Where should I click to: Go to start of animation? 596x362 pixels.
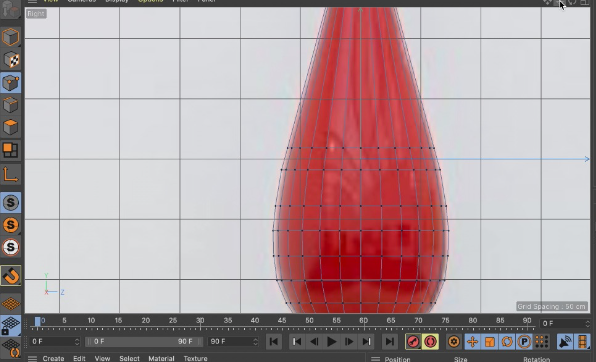(274, 341)
